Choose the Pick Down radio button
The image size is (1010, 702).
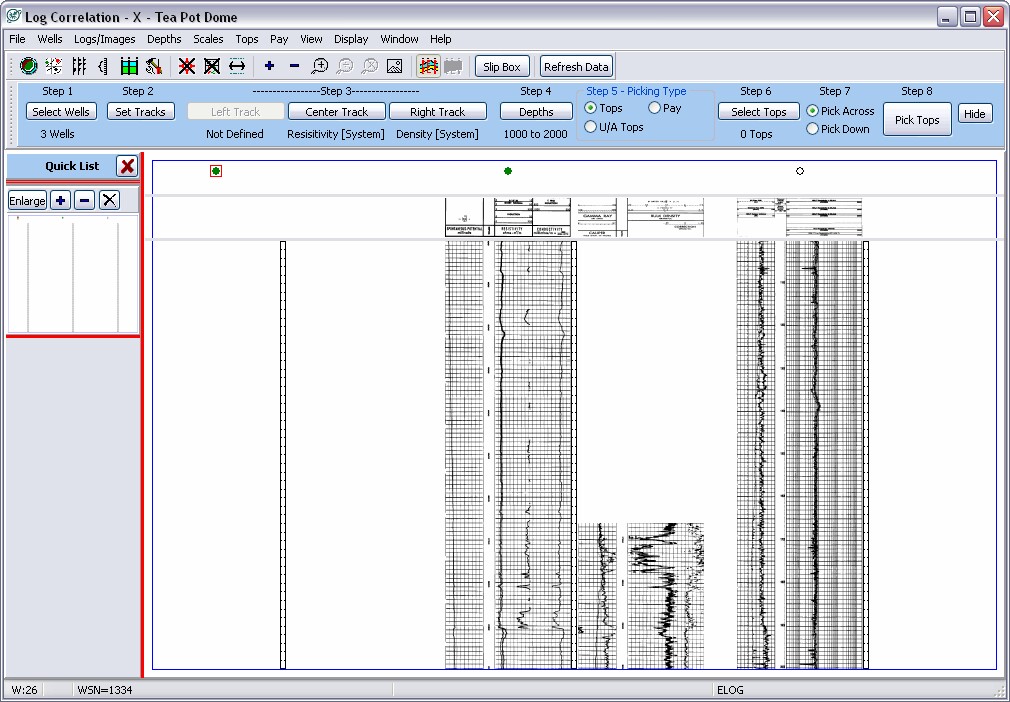(x=813, y=129)
